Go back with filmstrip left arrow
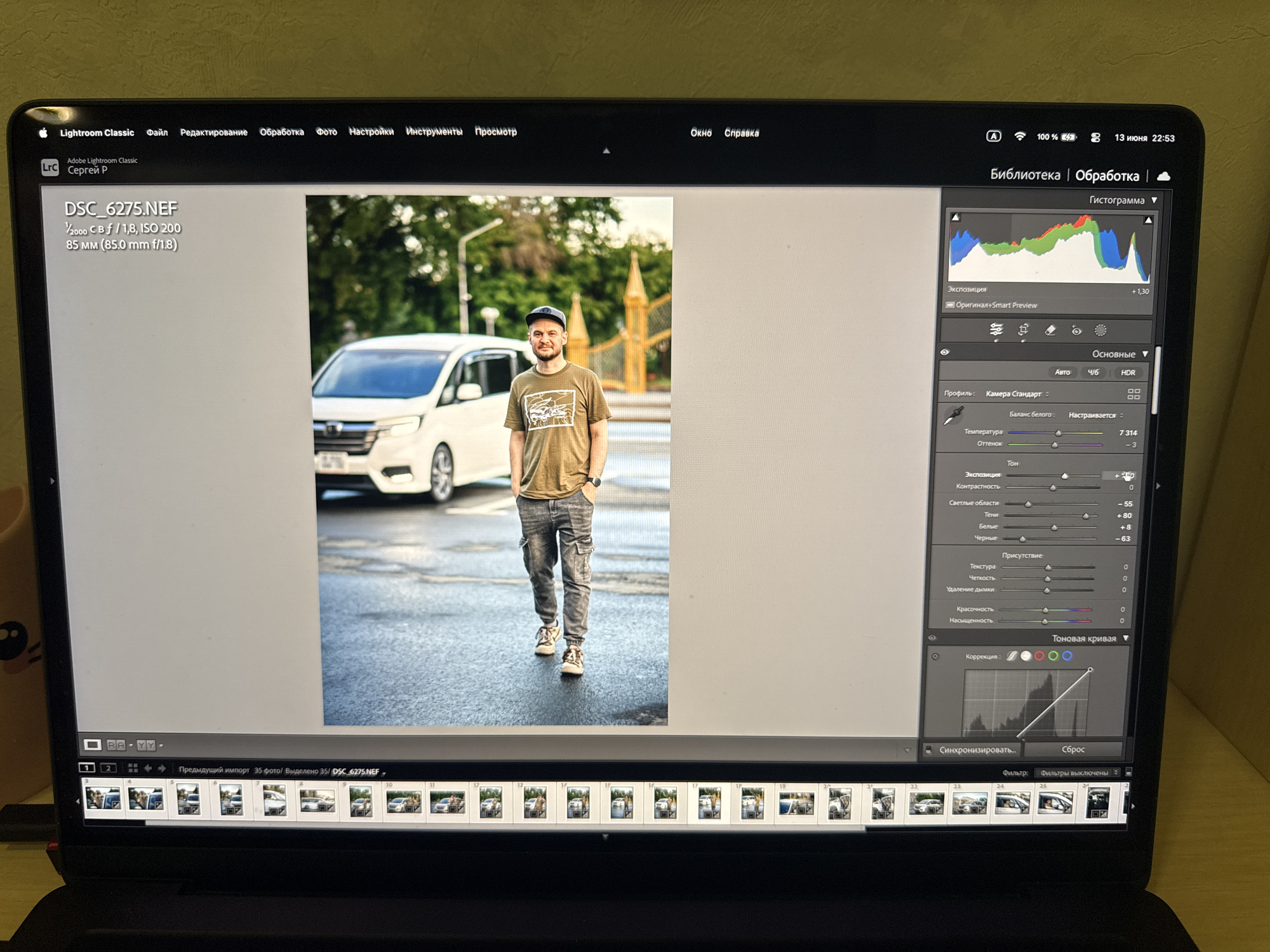 (x=148, y=768)
